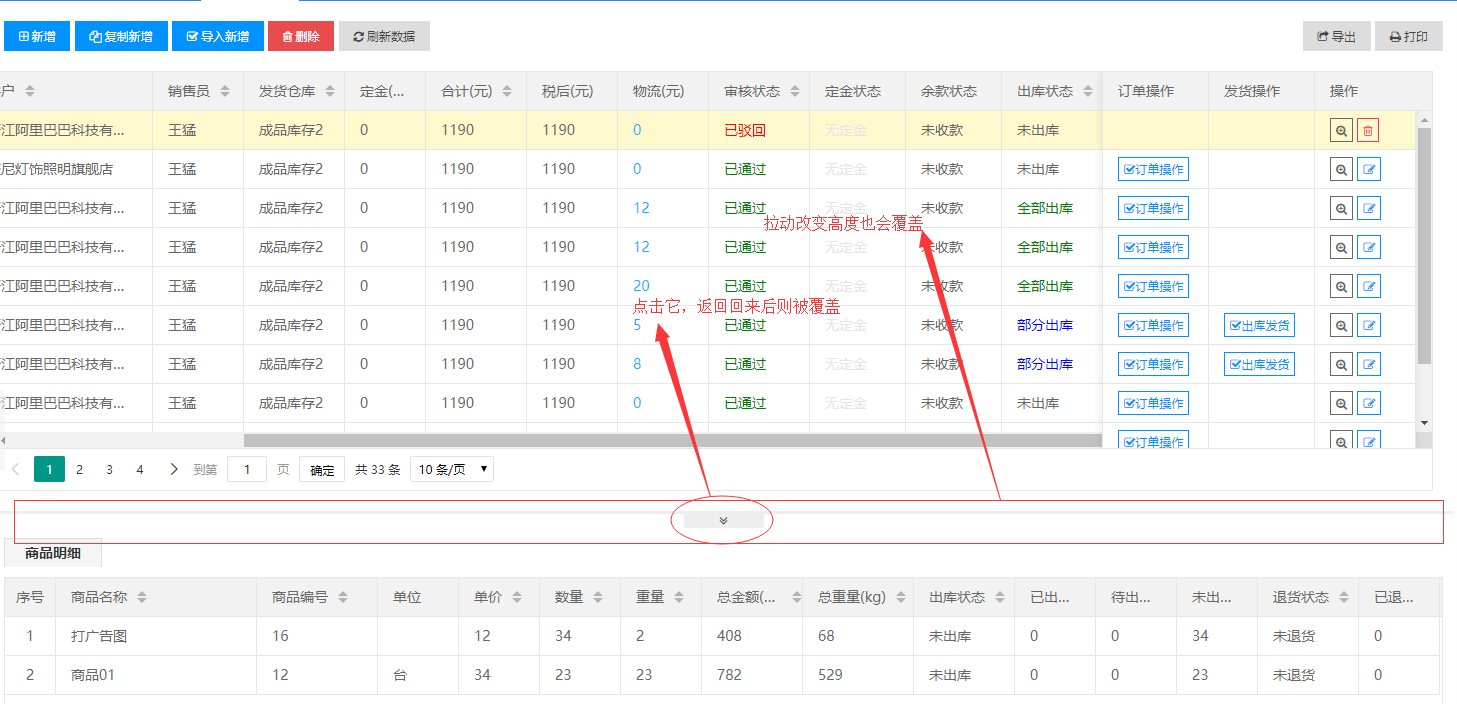
Task: Sort by 销售员 column sort arrows
Action: (x=224, y=91)
